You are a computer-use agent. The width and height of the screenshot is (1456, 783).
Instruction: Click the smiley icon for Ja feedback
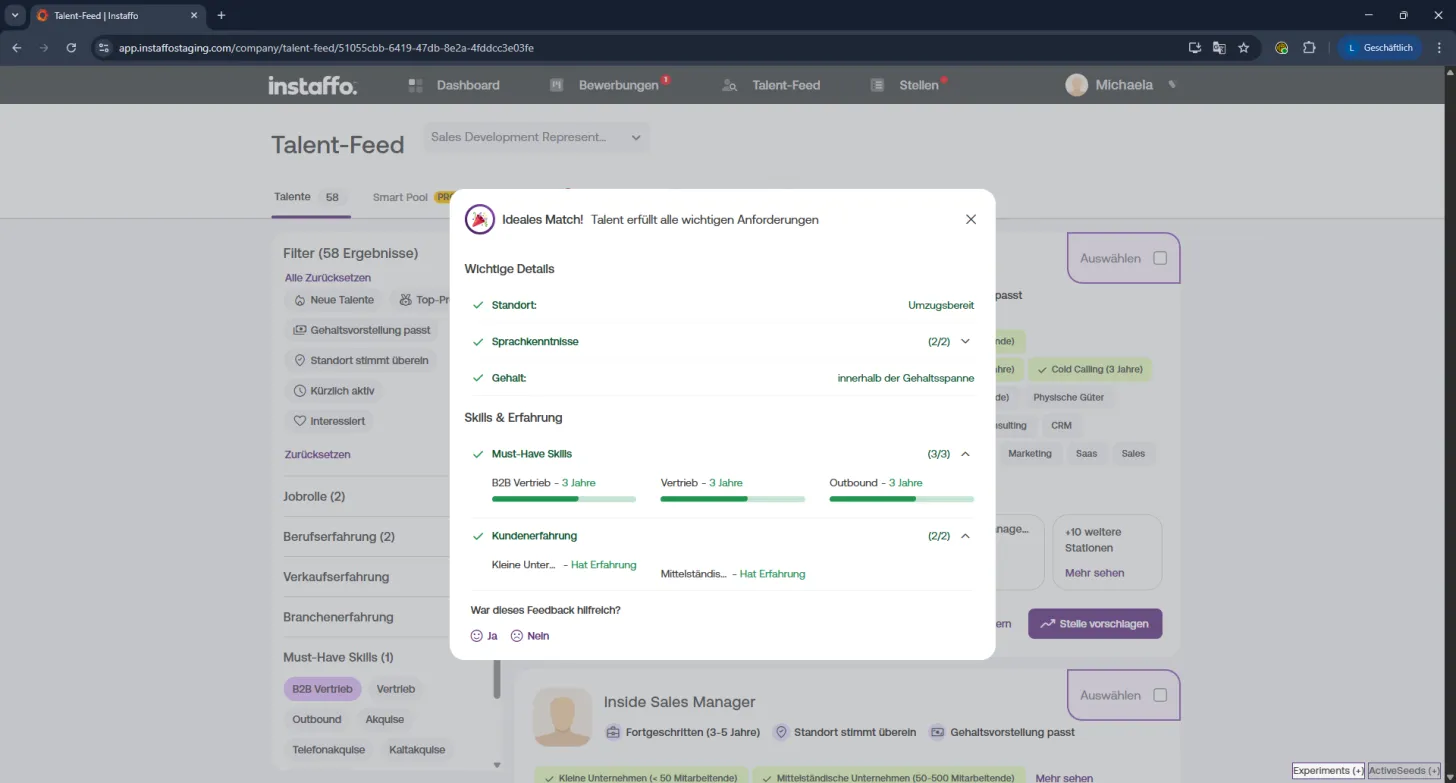point(477,636)
